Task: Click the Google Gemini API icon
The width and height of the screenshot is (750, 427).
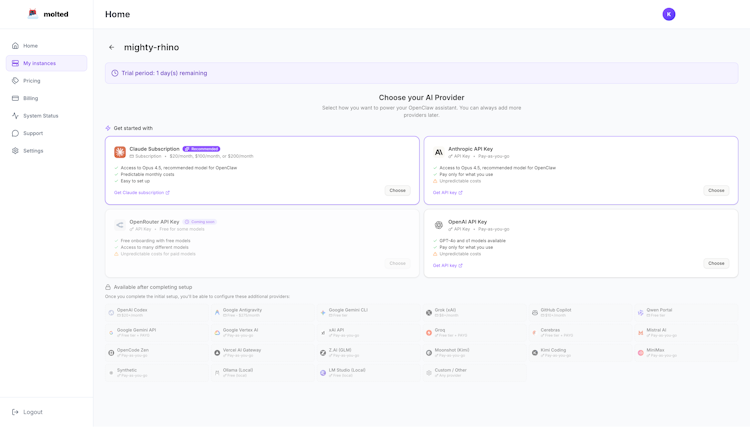Action: [111, 333]
